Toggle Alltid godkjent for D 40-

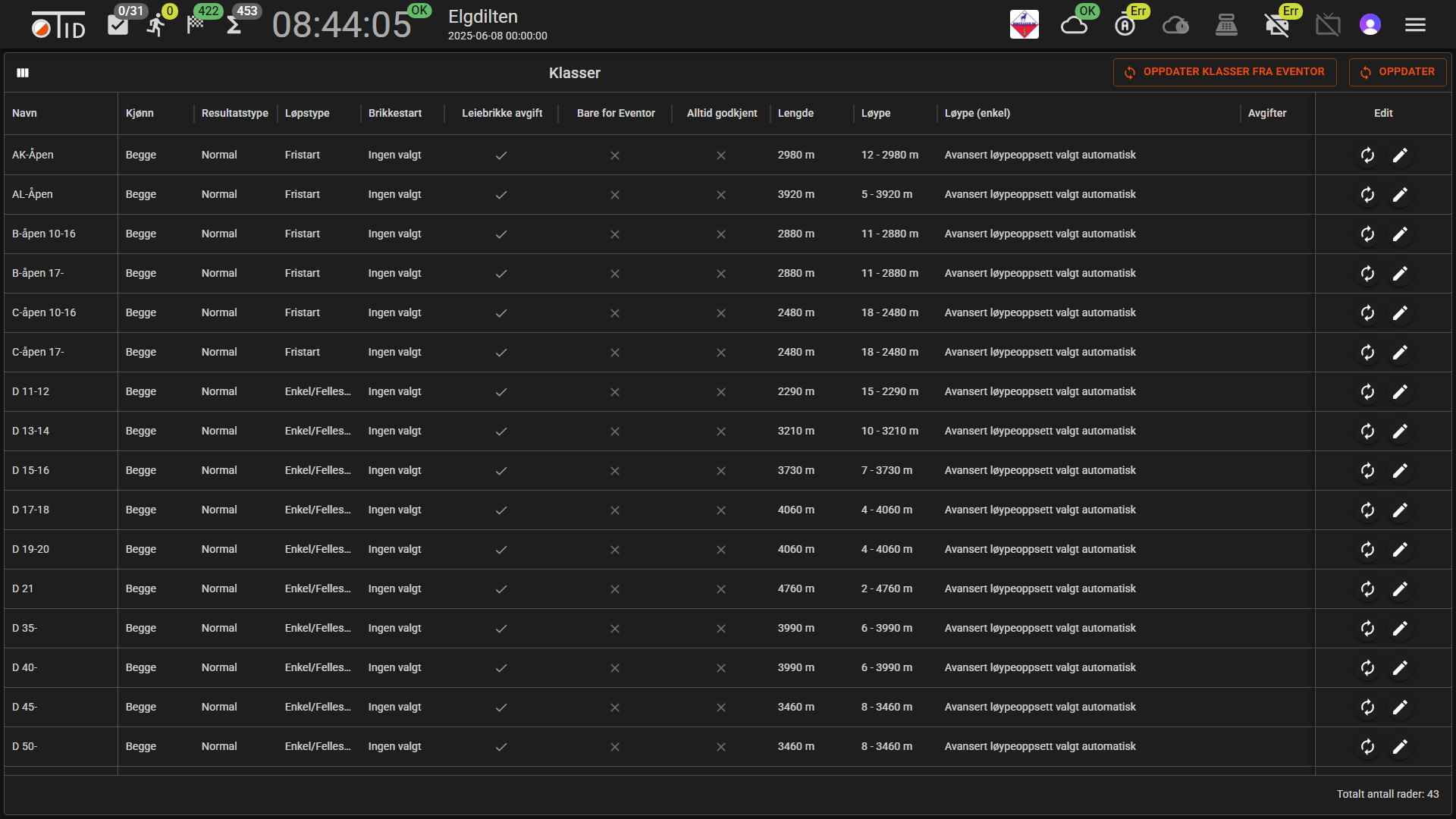pos(721,668)
